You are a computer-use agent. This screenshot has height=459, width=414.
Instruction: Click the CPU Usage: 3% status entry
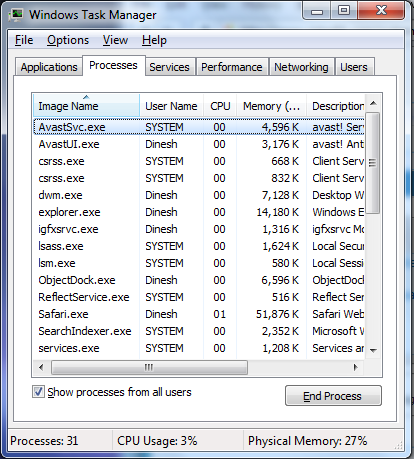(157, 441)
